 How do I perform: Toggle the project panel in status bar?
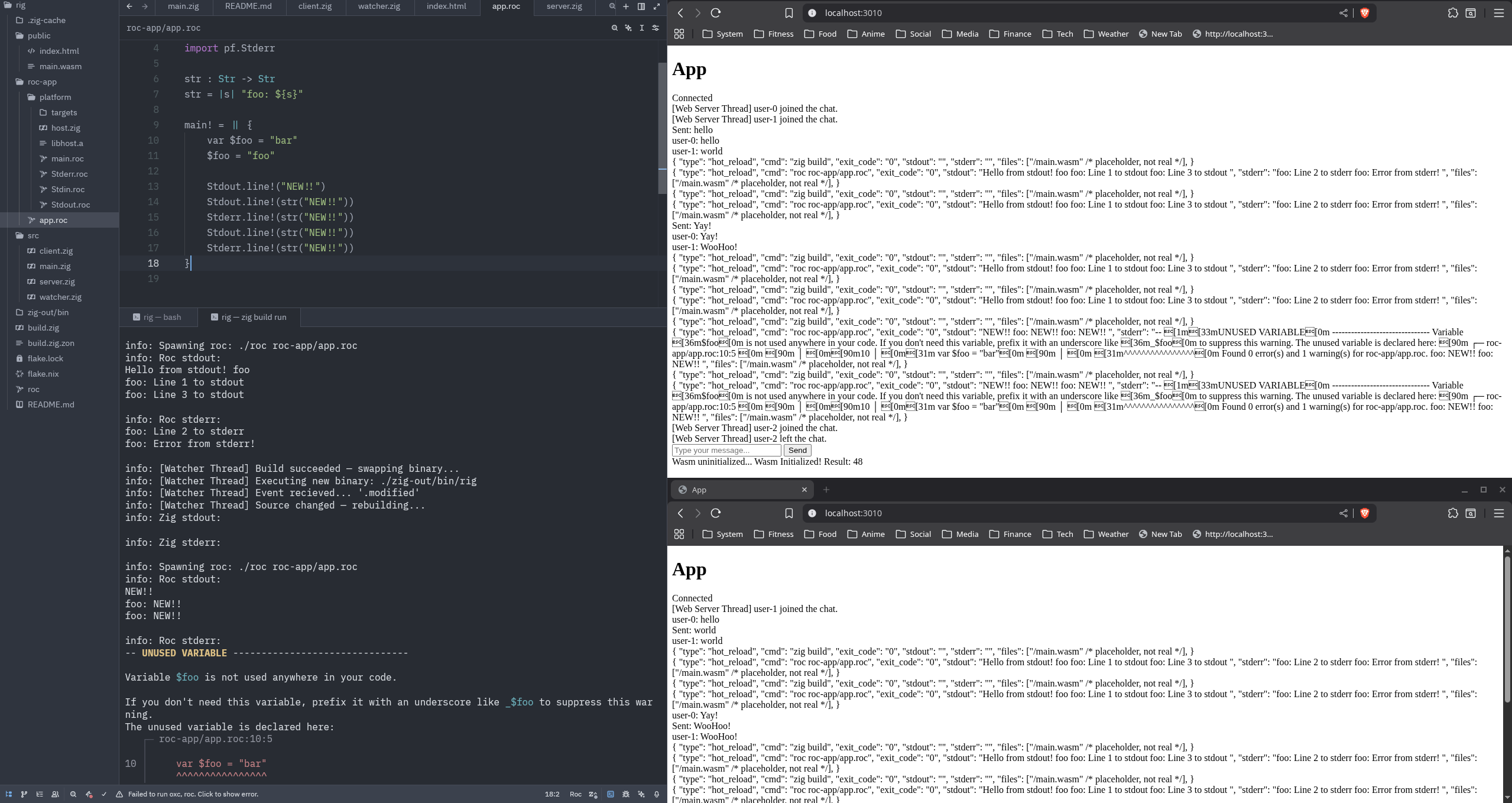(x=9, y=794)
